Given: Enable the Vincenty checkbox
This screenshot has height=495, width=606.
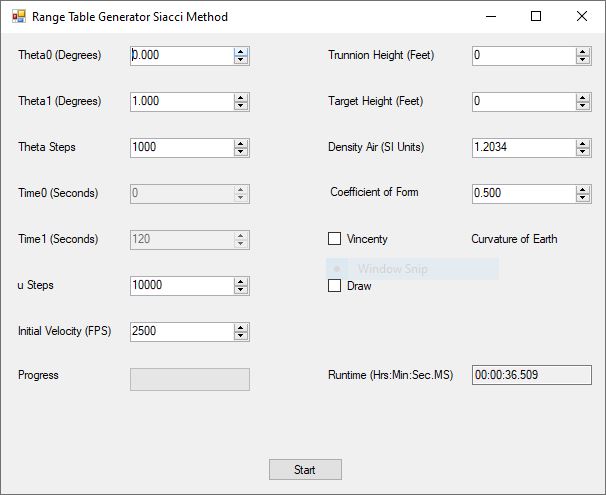Looking at the screenshot, I should point(334,238).
